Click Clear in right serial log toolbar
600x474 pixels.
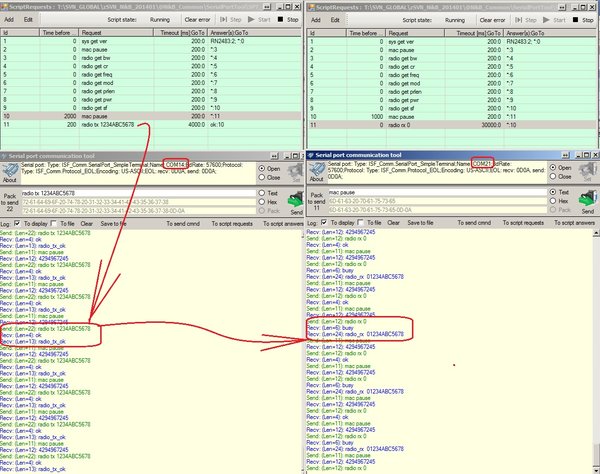(x=393, y=222)
